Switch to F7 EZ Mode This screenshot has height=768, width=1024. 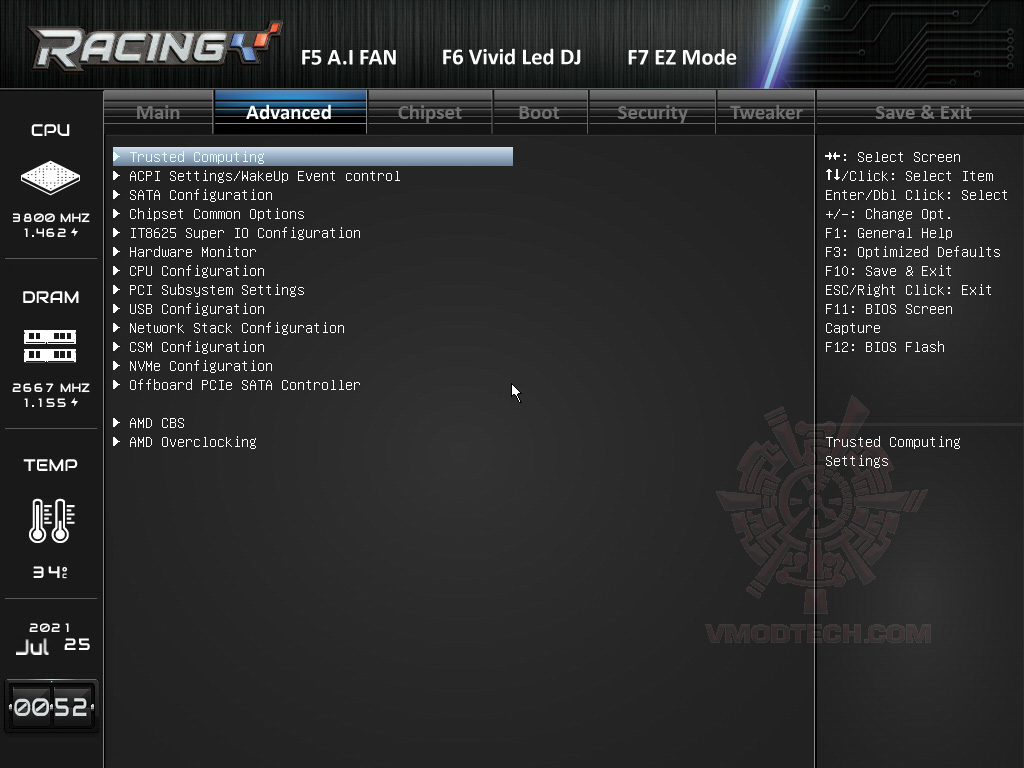tap(682, 57)
